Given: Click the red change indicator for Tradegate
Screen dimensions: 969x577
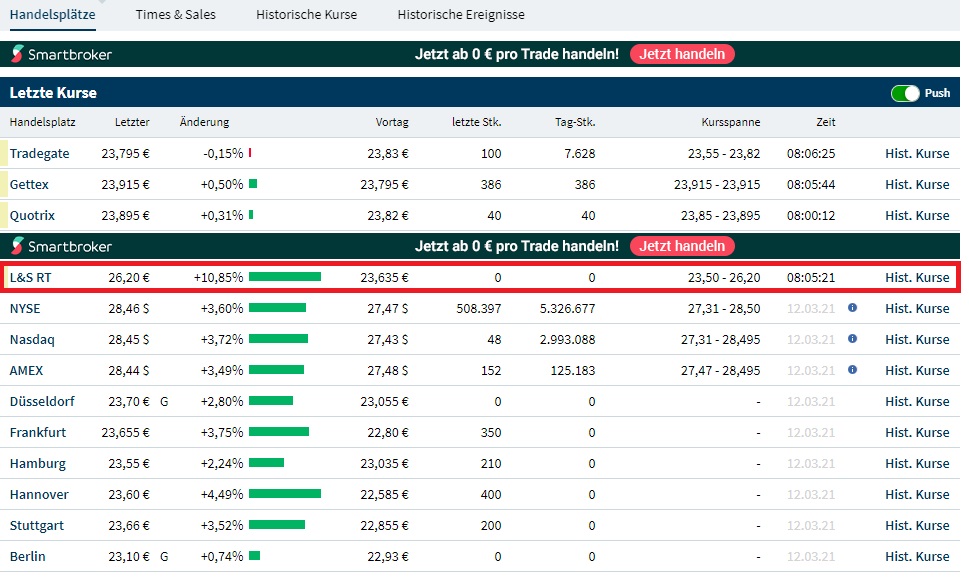Looking at the screenshot, I should (x=250, y=153).
